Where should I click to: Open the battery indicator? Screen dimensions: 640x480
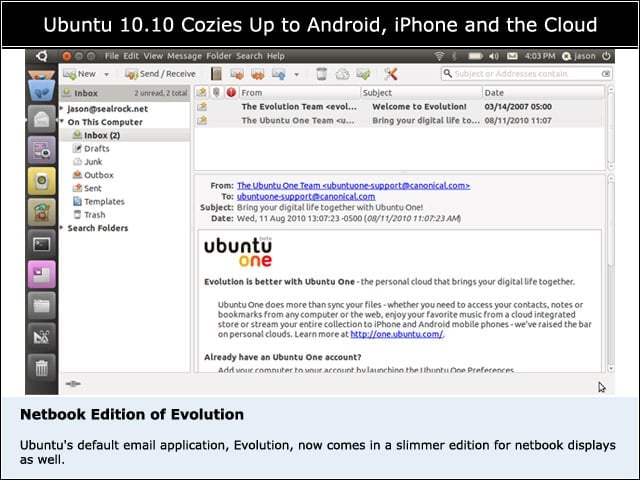[475, 56]
